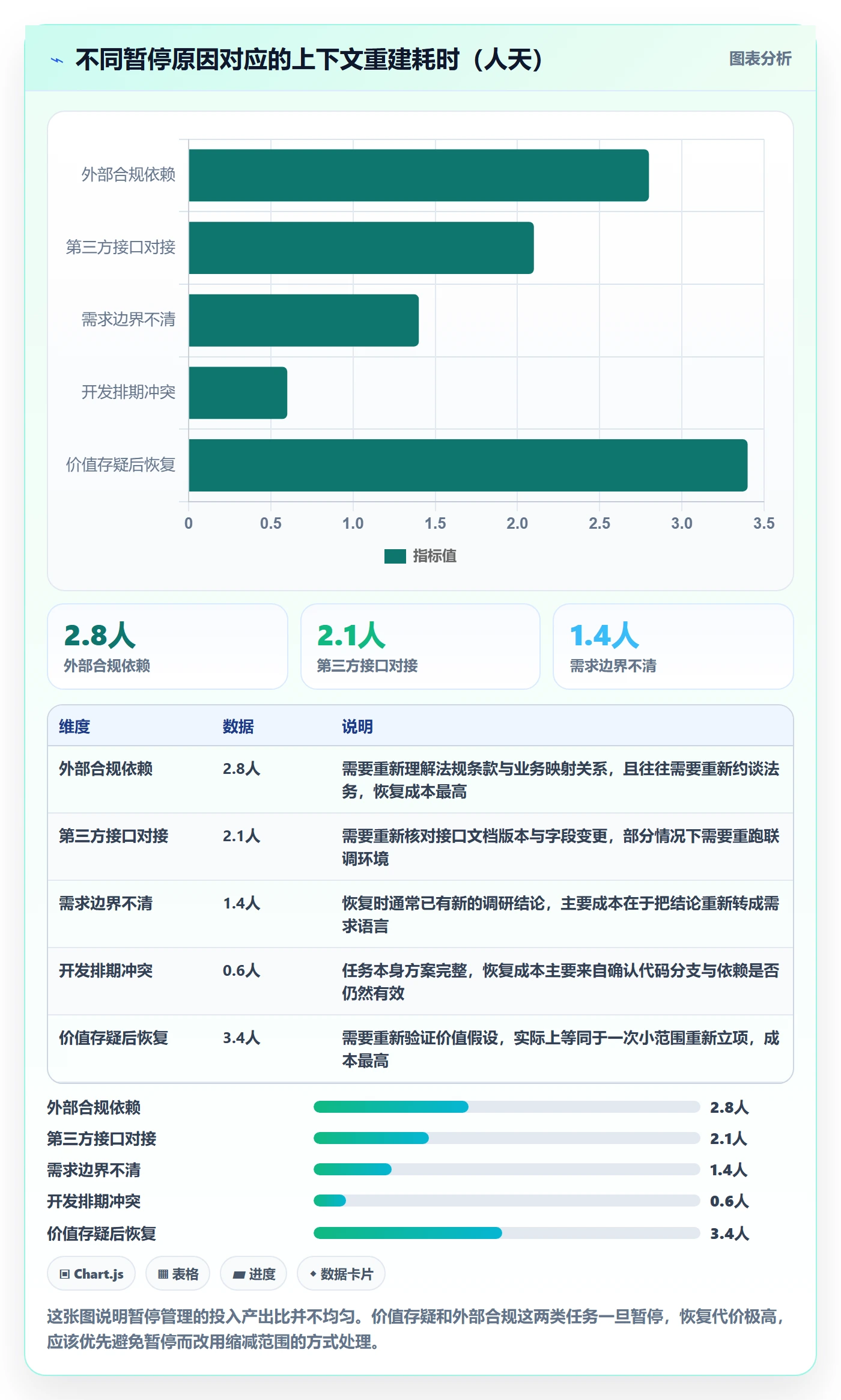
Task: Click the 3.4人 table cell
Action: tap(241, 1038)
